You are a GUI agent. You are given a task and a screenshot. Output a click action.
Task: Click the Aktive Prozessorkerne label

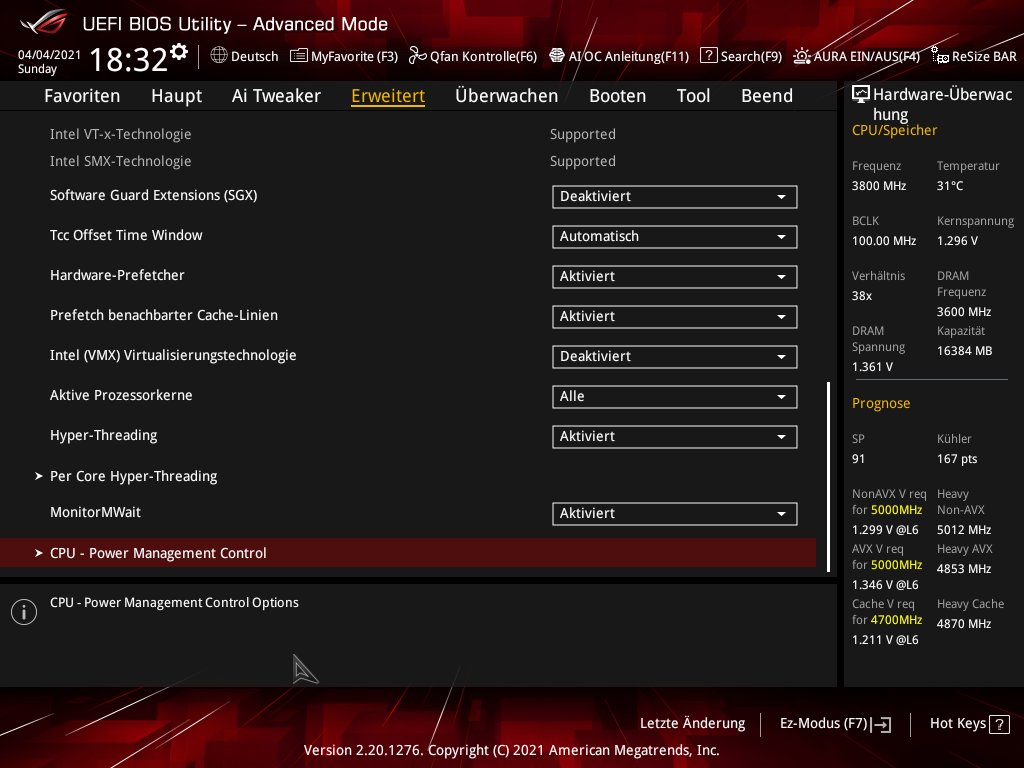[x=121, y=395]
